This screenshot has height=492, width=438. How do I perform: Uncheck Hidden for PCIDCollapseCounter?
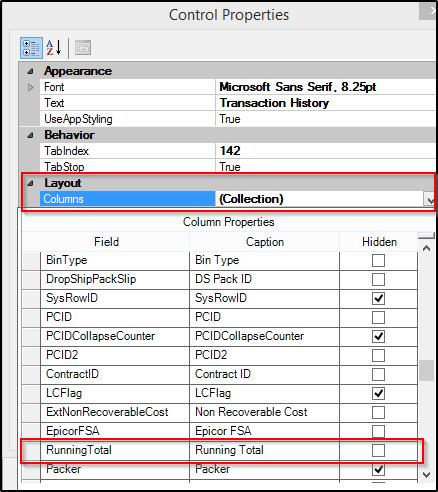pyautogui.click(x=378, y=336)
